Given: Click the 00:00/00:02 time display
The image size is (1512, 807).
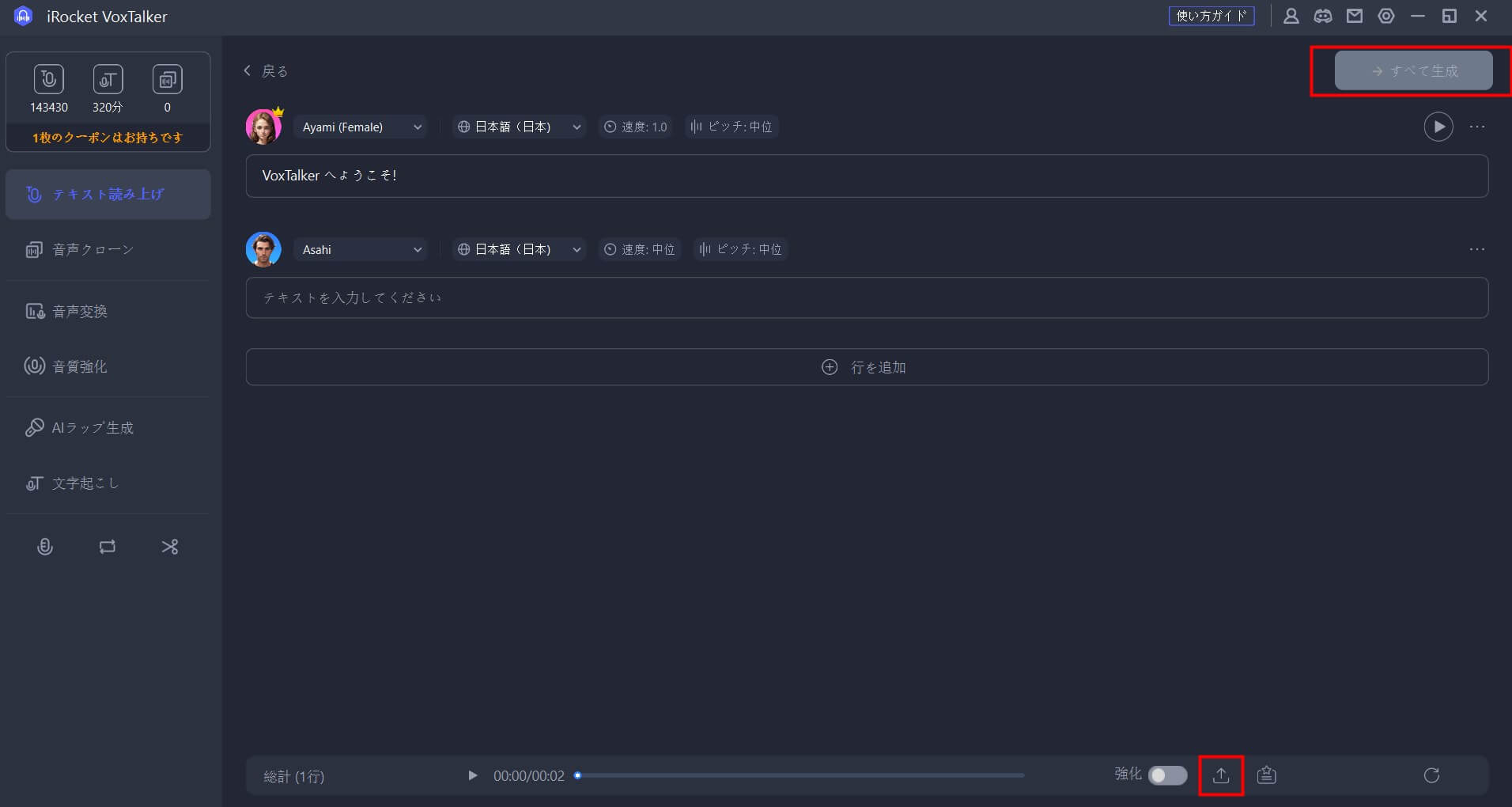Looking at the screenshot, I should (x=529, y=776).
